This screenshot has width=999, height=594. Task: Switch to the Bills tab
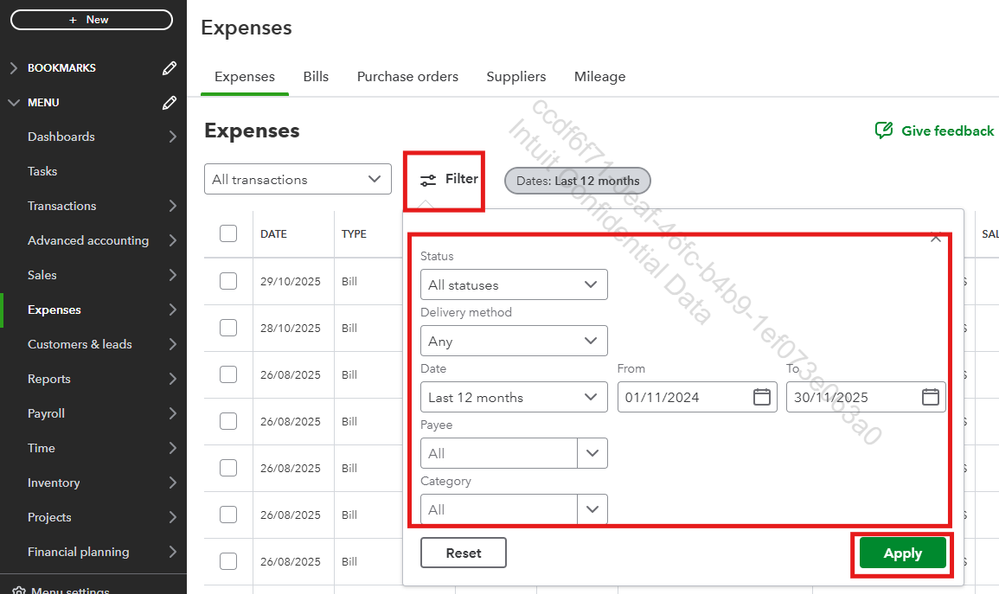pos(316,76)
